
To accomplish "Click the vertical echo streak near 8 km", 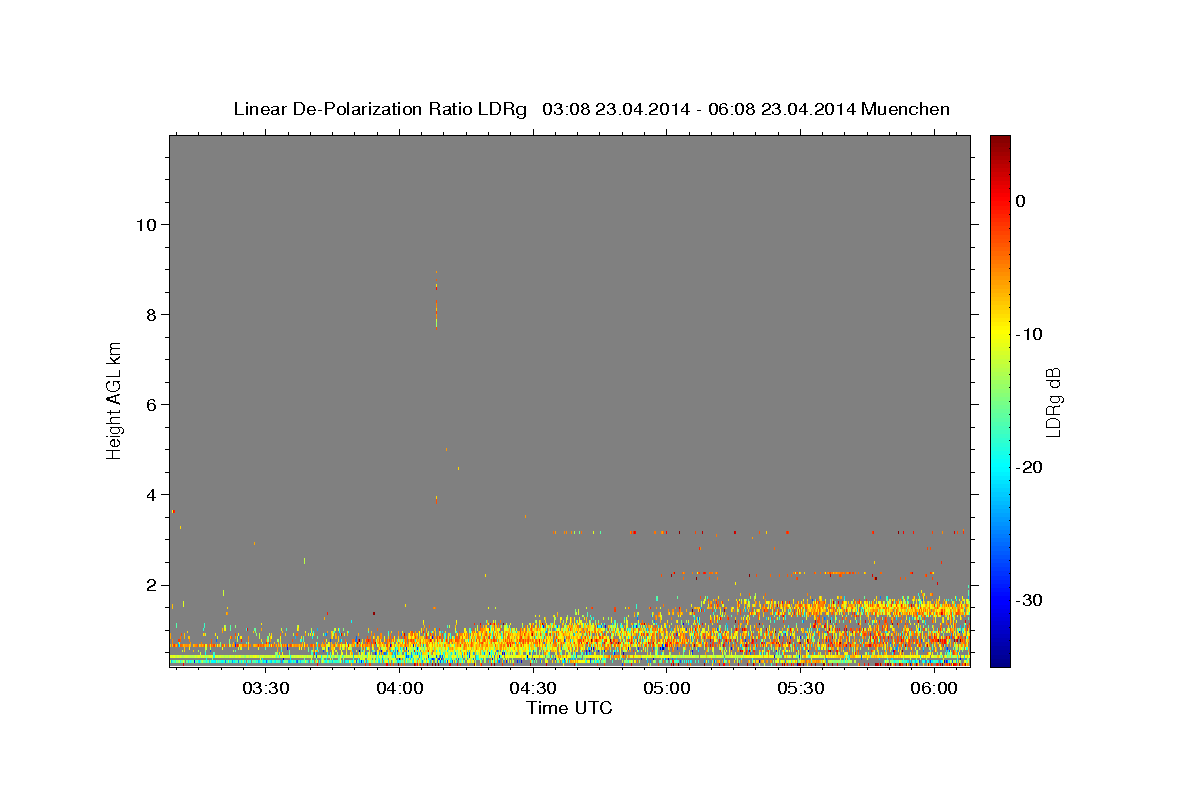I will [x=436, y=300].
